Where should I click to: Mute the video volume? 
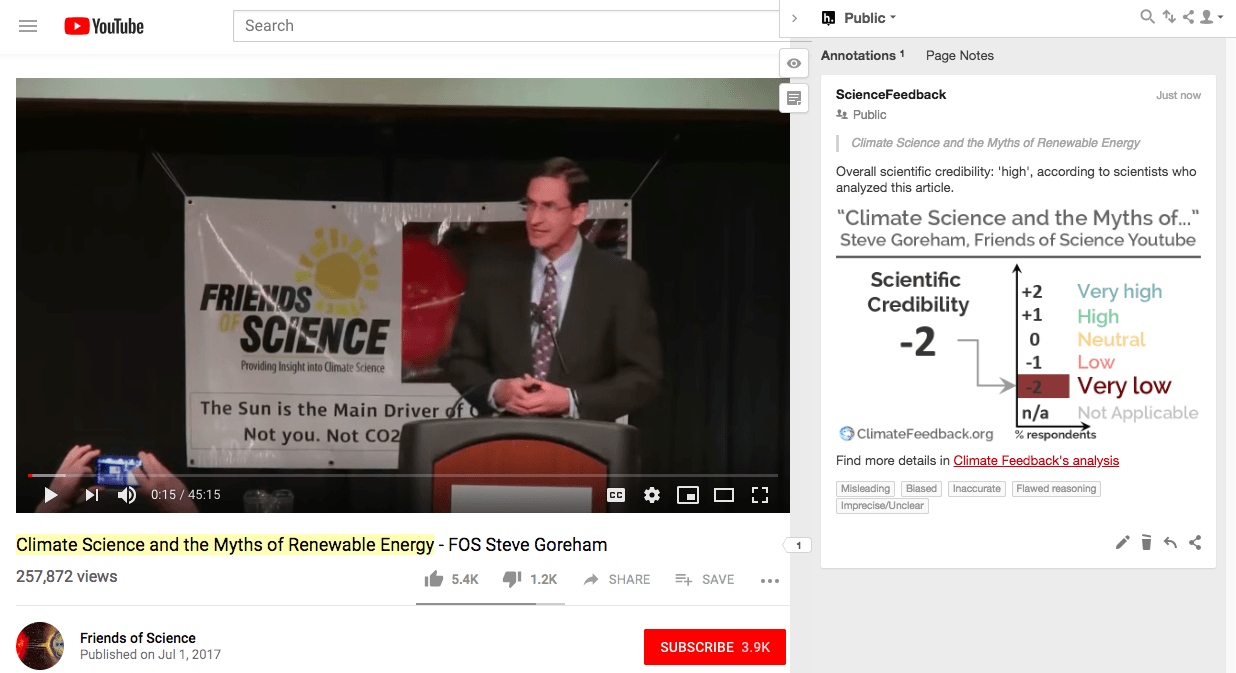pos(127,495)
